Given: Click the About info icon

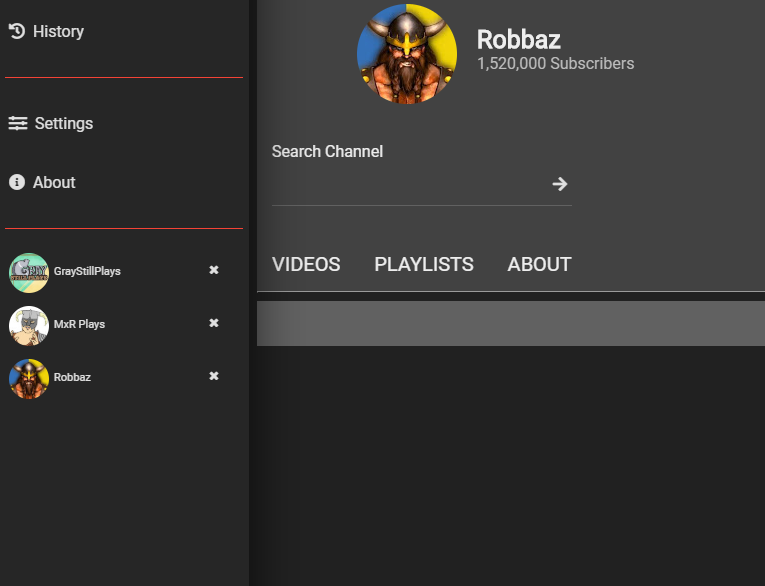Looking at the screenshot, I should click(x=17, y=182).
